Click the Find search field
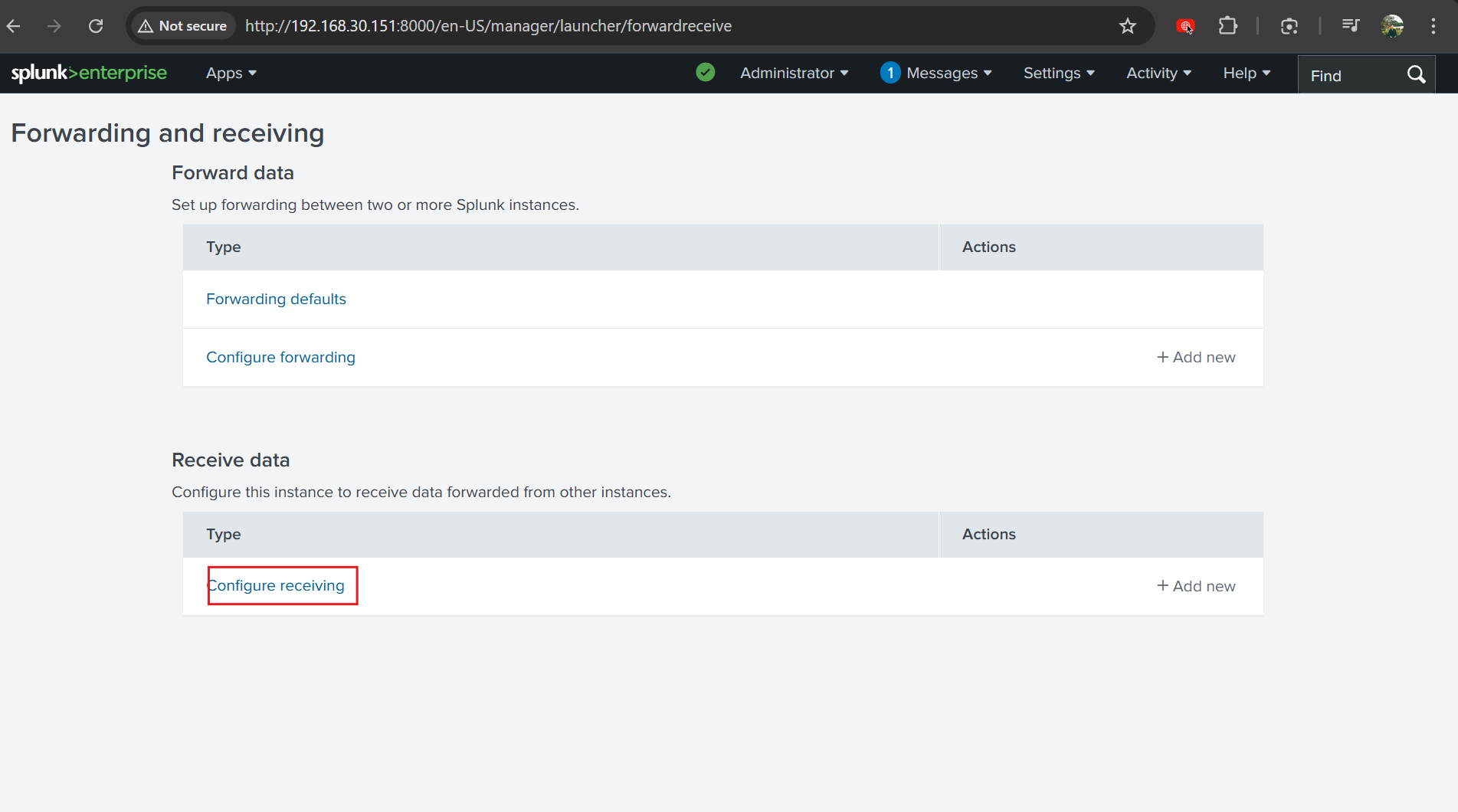Screen dimensions: 1458x812 point(1348,76)
